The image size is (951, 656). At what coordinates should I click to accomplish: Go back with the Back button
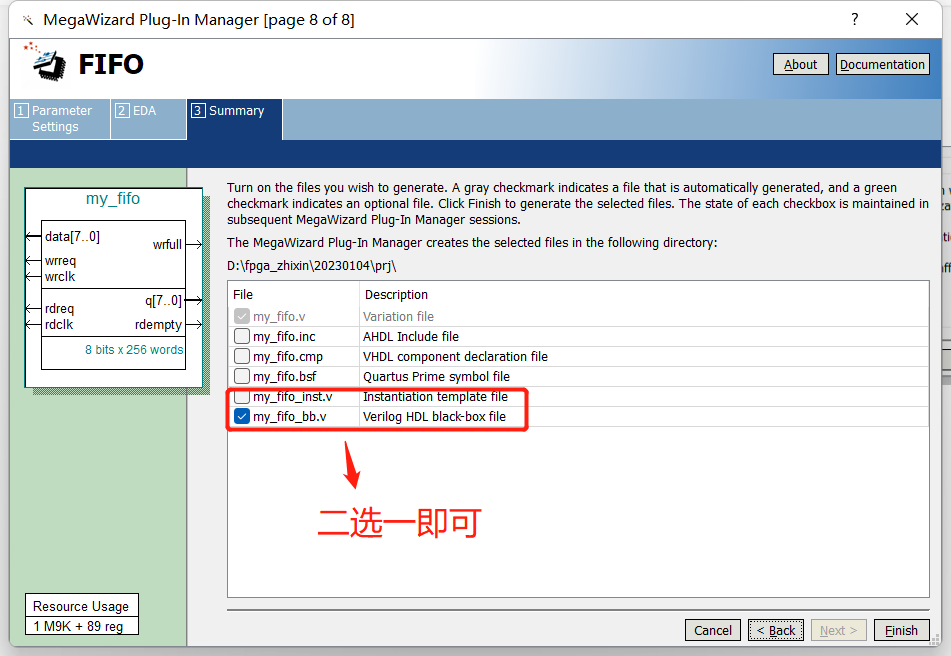pos(775,630)
